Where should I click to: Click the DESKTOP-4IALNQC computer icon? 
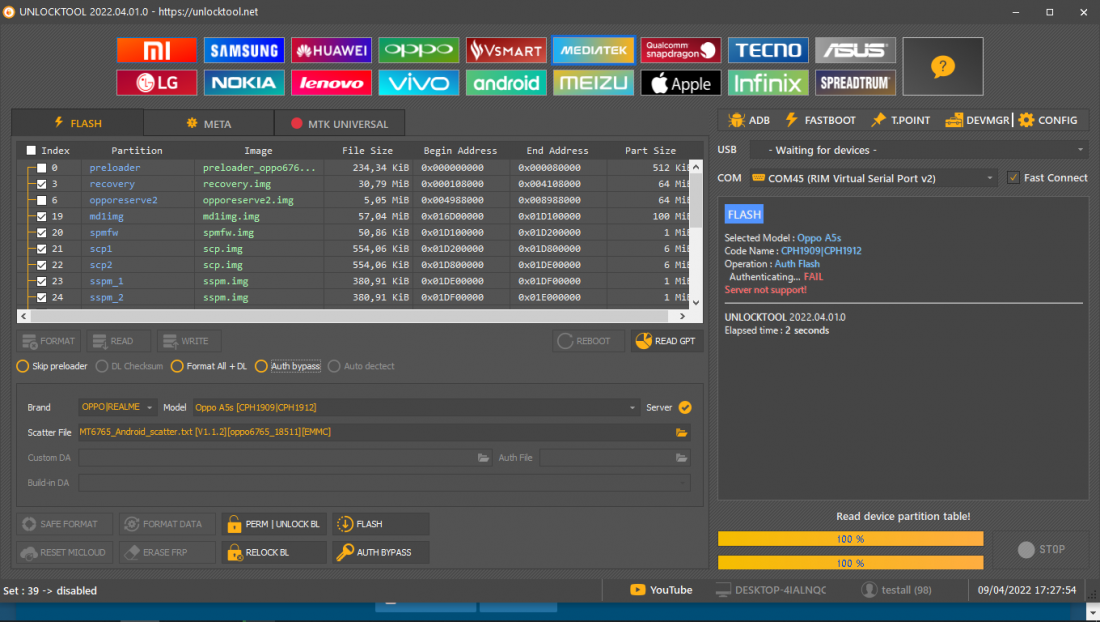point(723,590)
